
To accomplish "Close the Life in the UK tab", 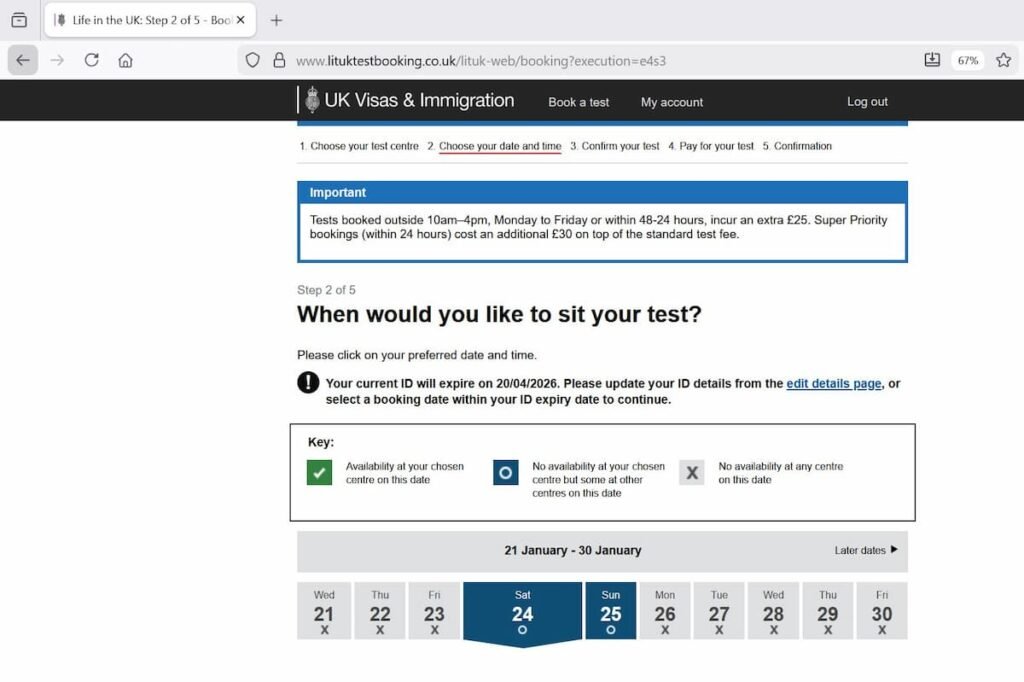I will [x=240, y=20].
